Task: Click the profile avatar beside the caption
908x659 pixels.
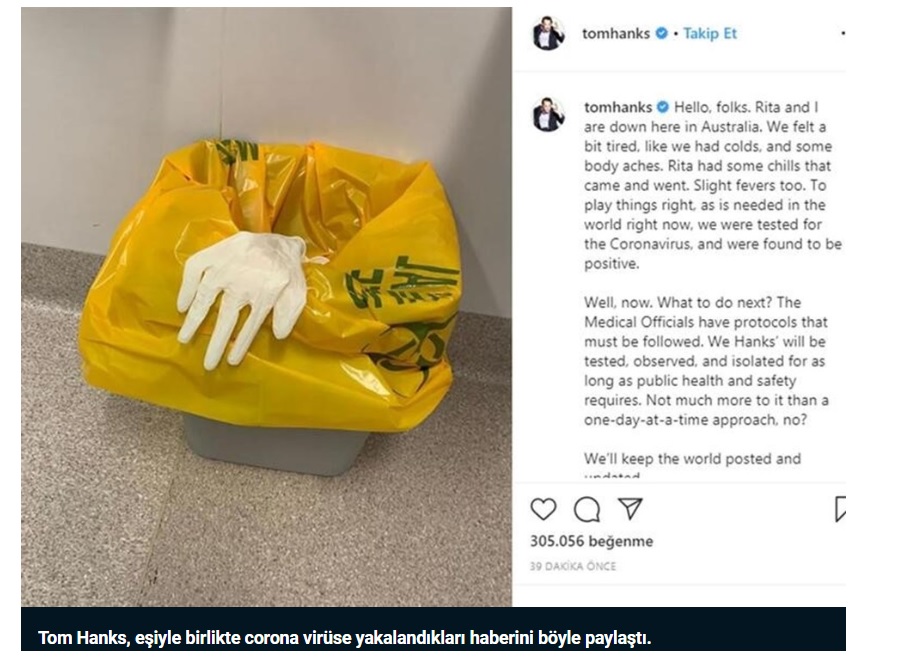Action: point(548,114)
